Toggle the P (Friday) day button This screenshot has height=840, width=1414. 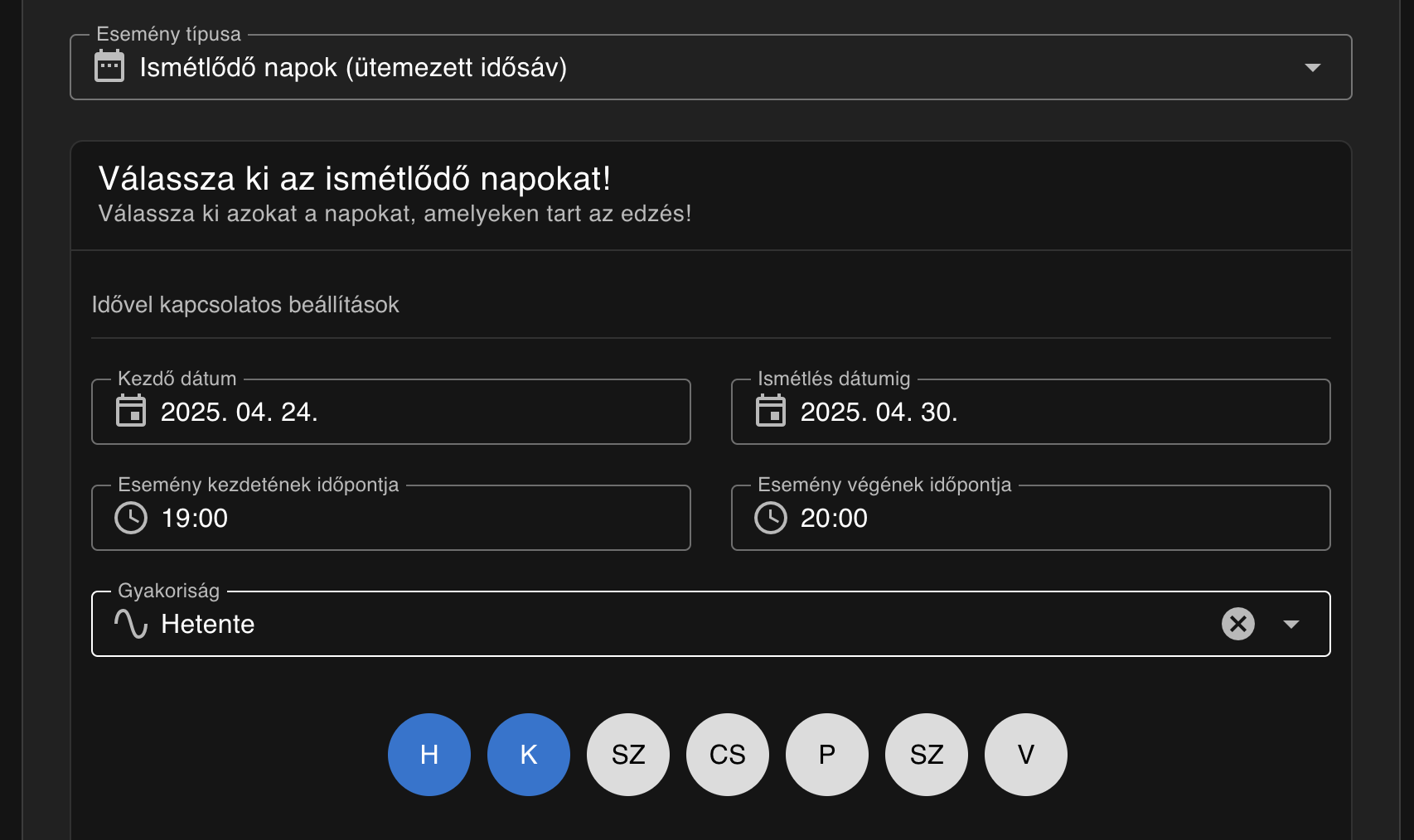(x=827, y=755)
